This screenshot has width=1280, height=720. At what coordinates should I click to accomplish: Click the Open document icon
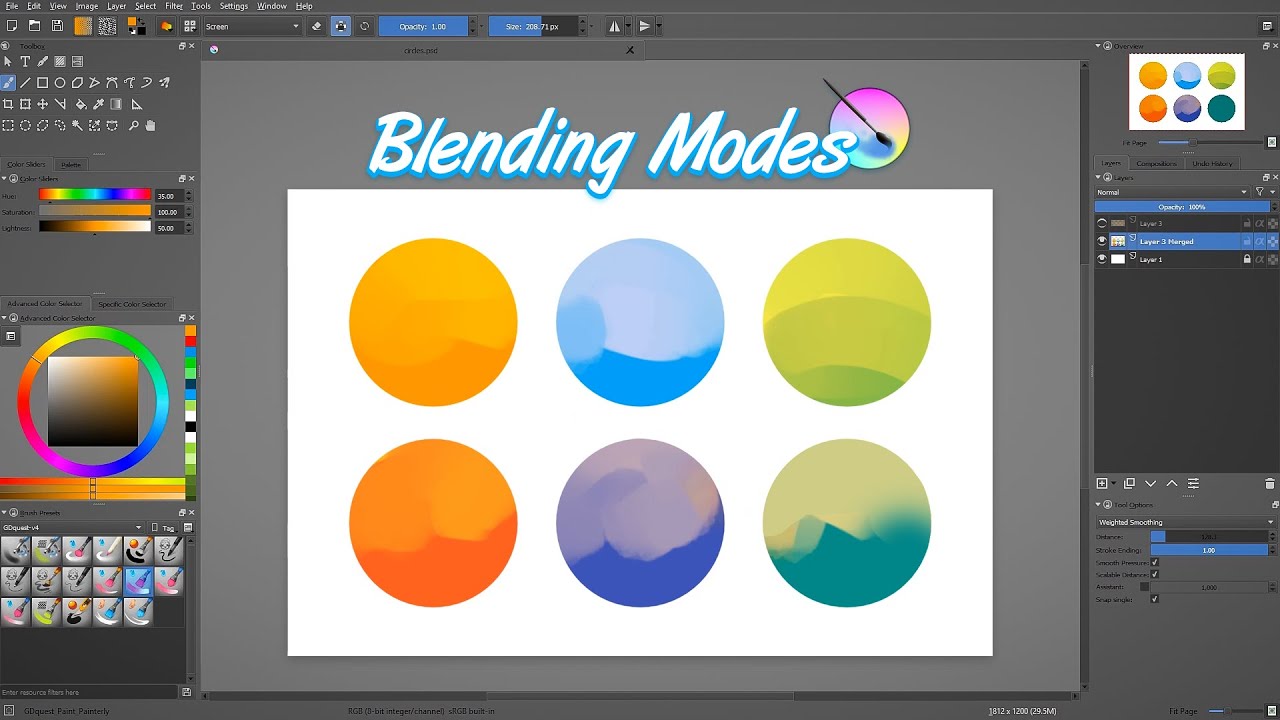(x=34, y=26)
